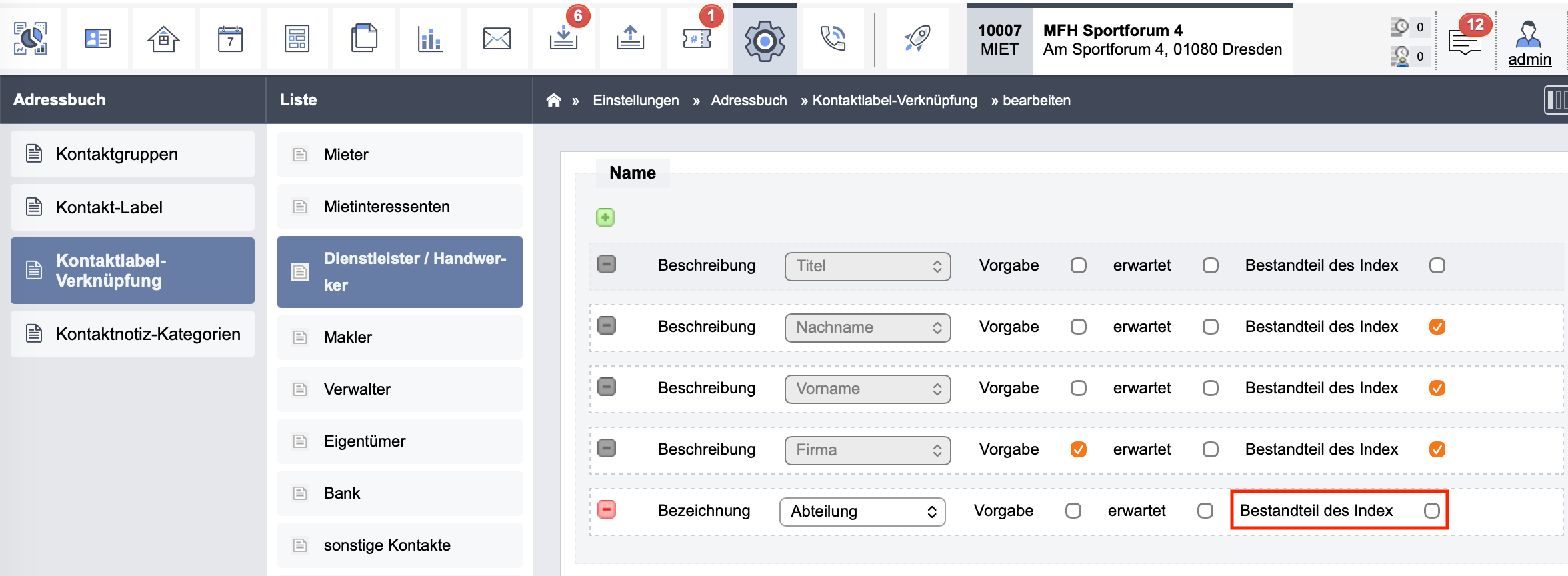The height and width of the screenshot is (576, 1568).
Task: Enable Vorgabe checkbox in Titel row
Action: 1079,265
